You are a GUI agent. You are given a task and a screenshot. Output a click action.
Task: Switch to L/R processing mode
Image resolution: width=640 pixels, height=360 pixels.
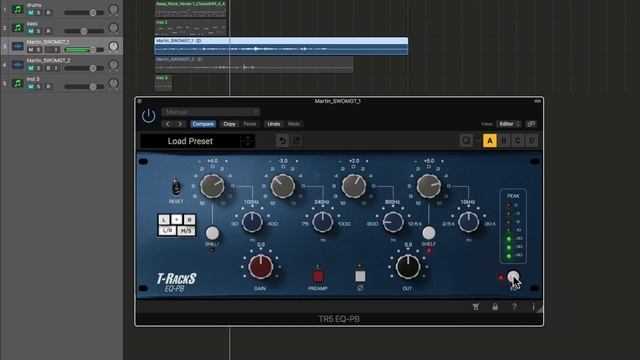[167, 231]
